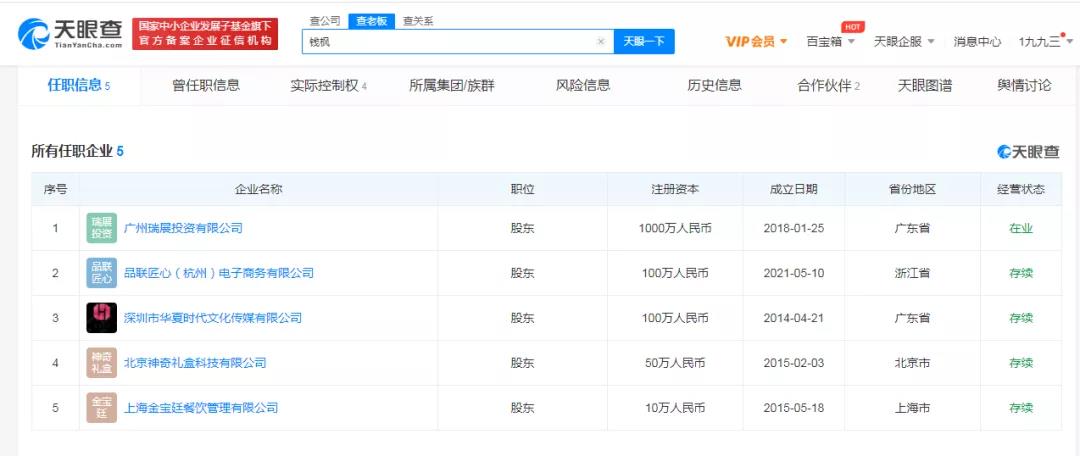Clear search text with the X icon
1080x456 pixels.
pos(600,42)
